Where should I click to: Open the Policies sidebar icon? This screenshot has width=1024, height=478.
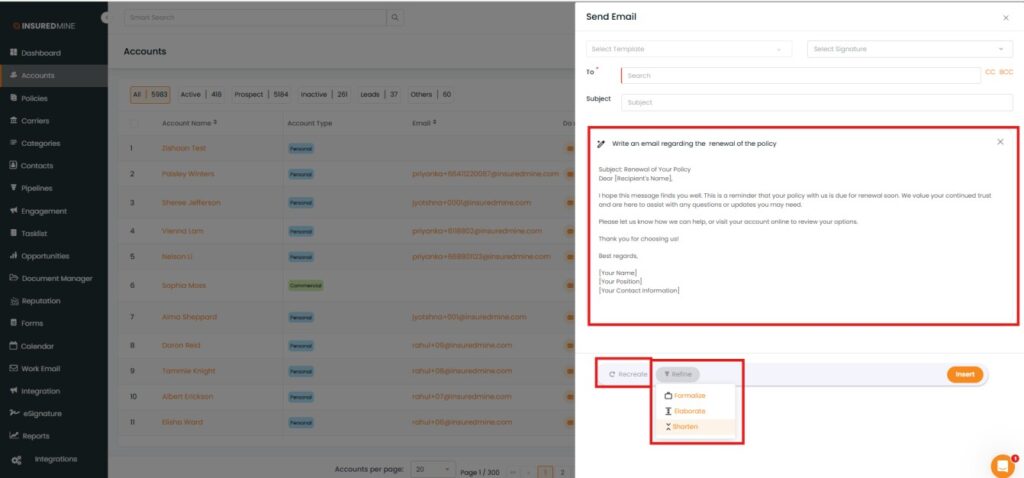(x=13, y=98)
